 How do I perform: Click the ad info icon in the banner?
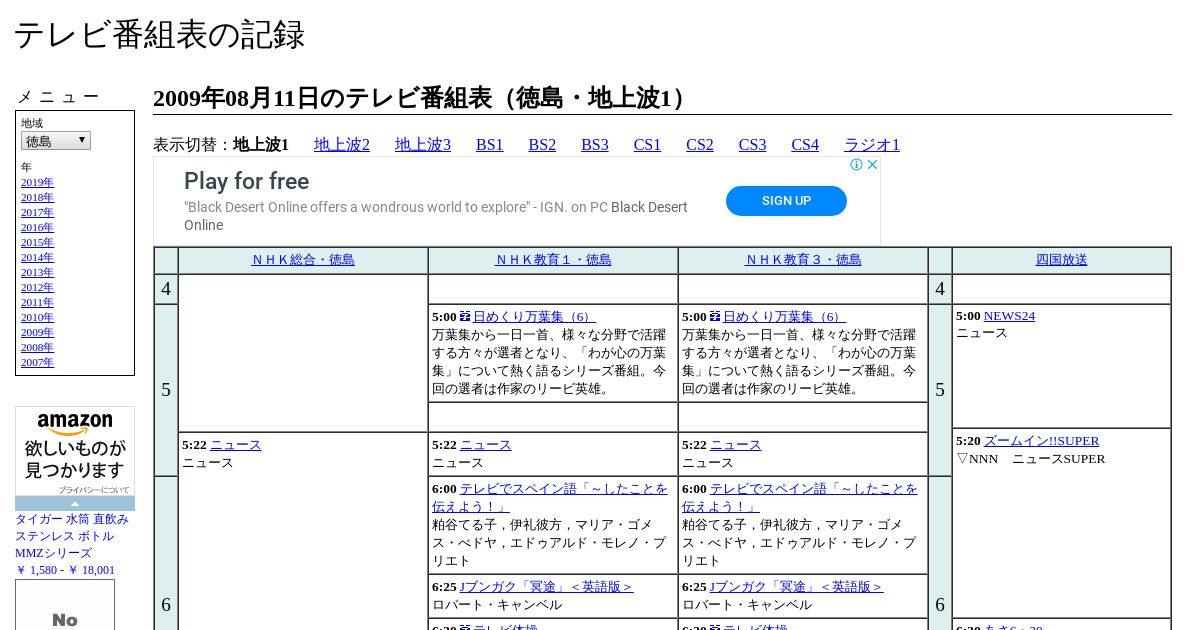[x=857, y=165]
